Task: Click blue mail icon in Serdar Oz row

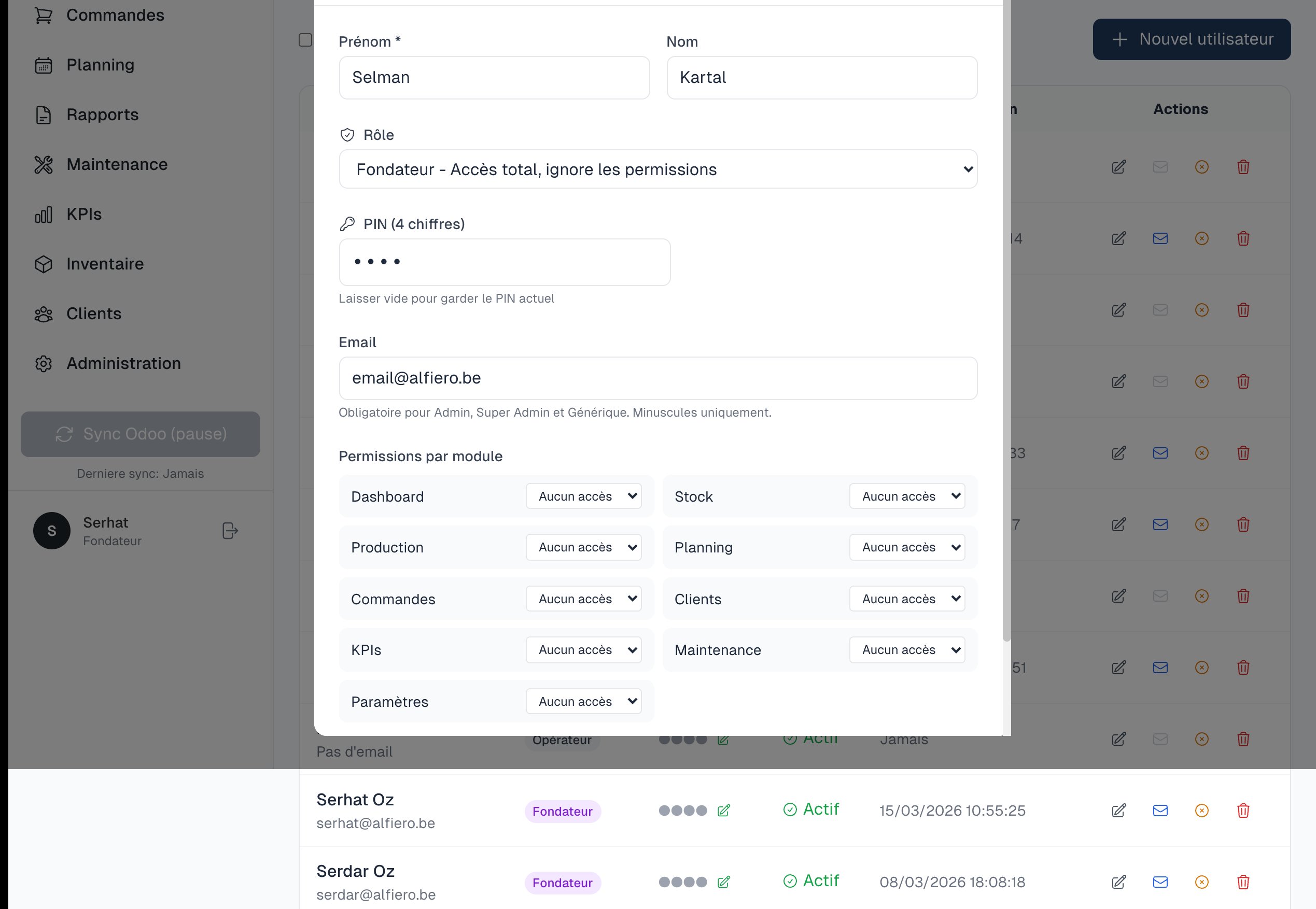Action: [x=1160, y=882]
